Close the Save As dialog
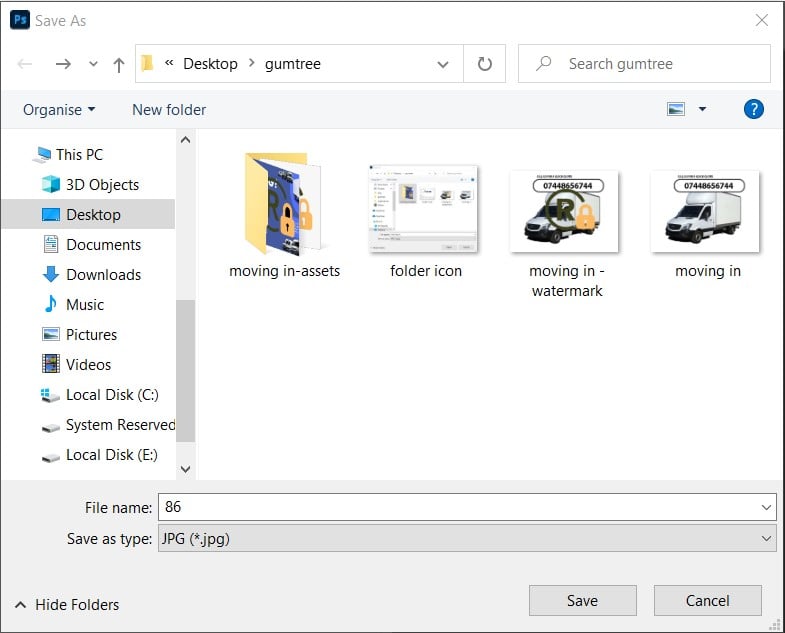 click(x=761, y=20)
